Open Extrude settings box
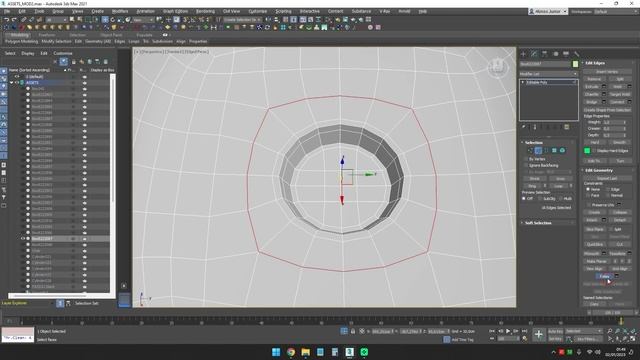 [x=604, y=87]
